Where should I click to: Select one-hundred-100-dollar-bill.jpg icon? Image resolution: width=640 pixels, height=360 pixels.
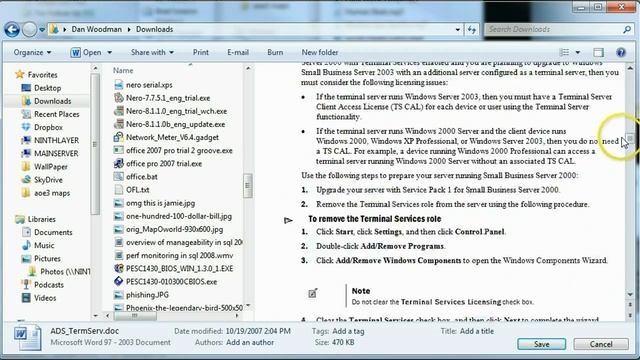click(119, 216)
